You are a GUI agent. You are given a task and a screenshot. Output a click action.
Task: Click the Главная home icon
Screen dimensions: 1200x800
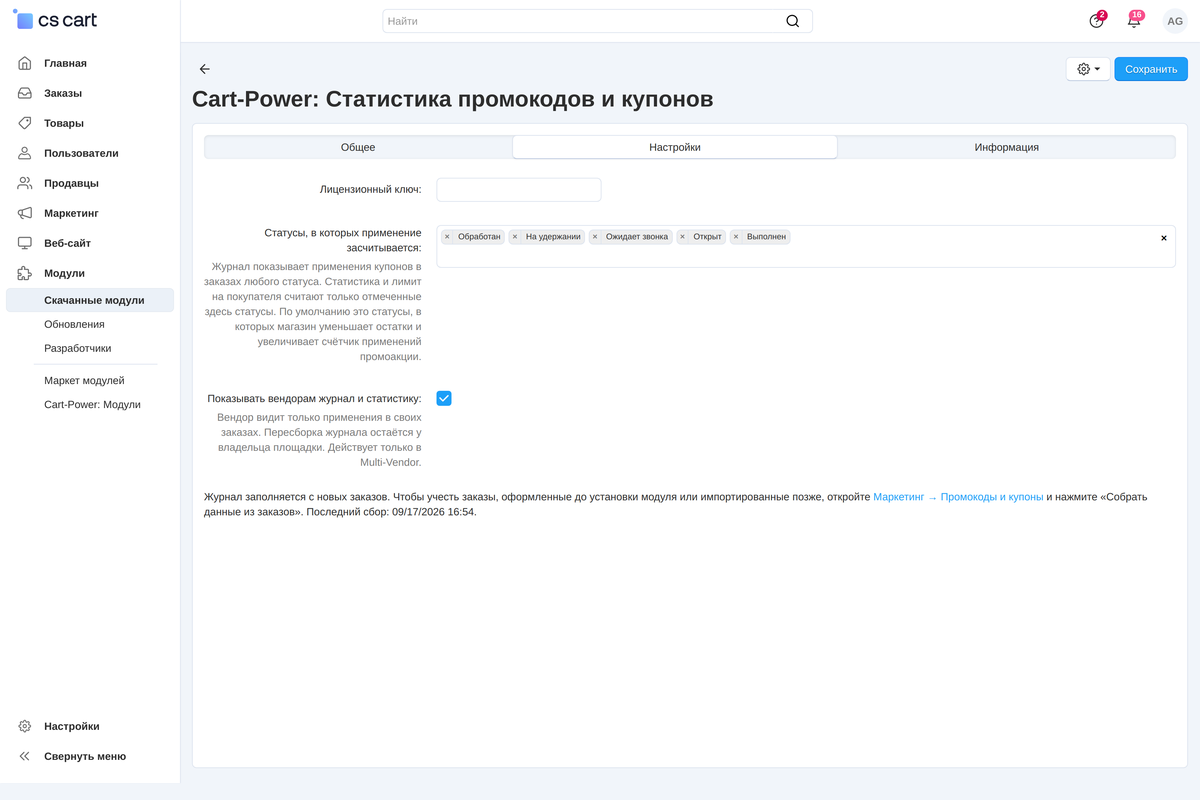25,63
